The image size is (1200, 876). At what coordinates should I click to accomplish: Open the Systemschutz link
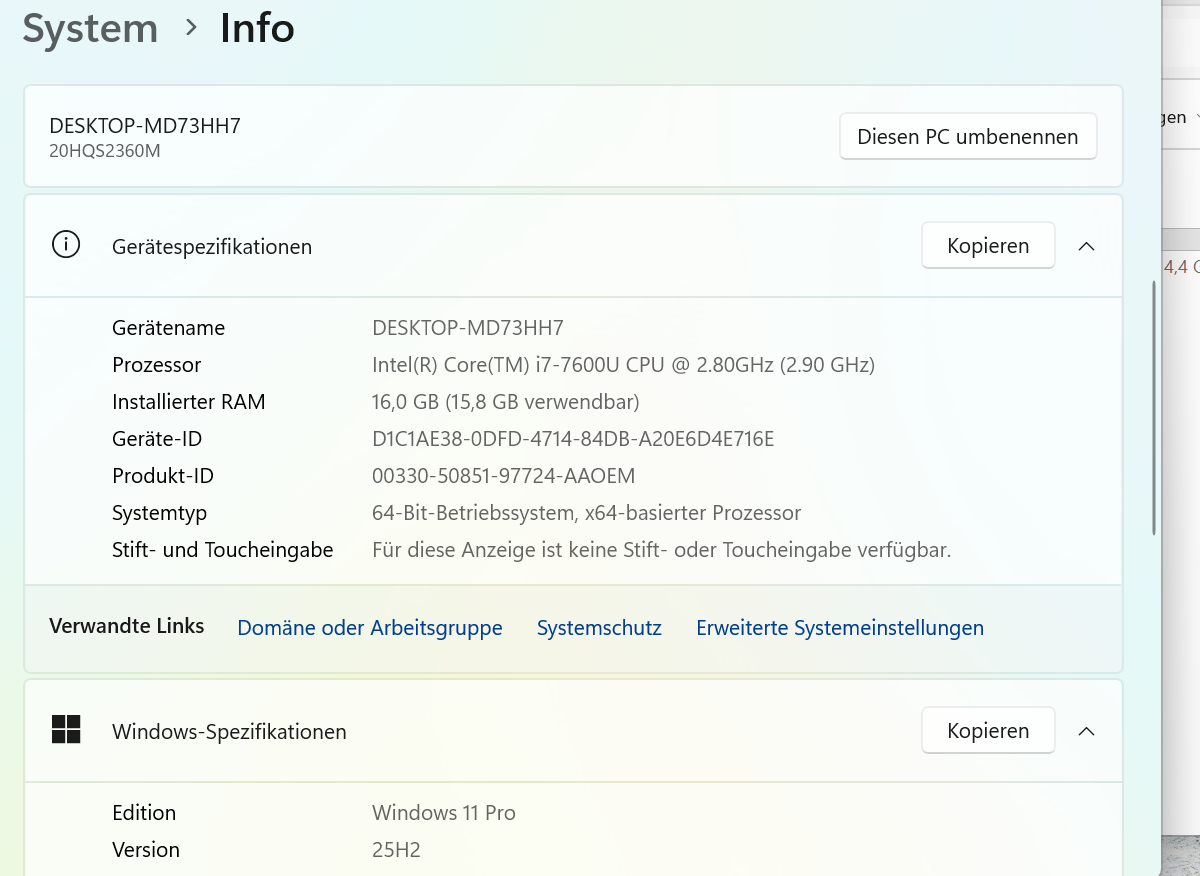point(599,628)
